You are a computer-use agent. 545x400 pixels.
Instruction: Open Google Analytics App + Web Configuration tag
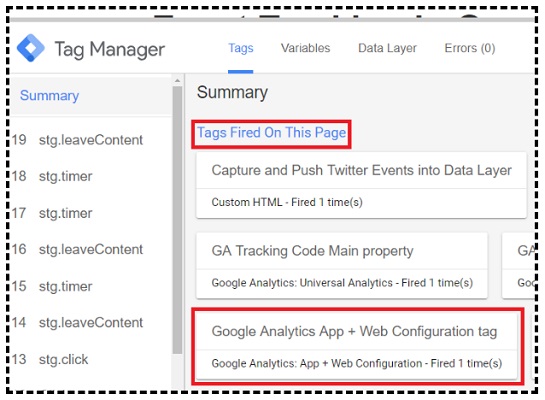(357, 346)
